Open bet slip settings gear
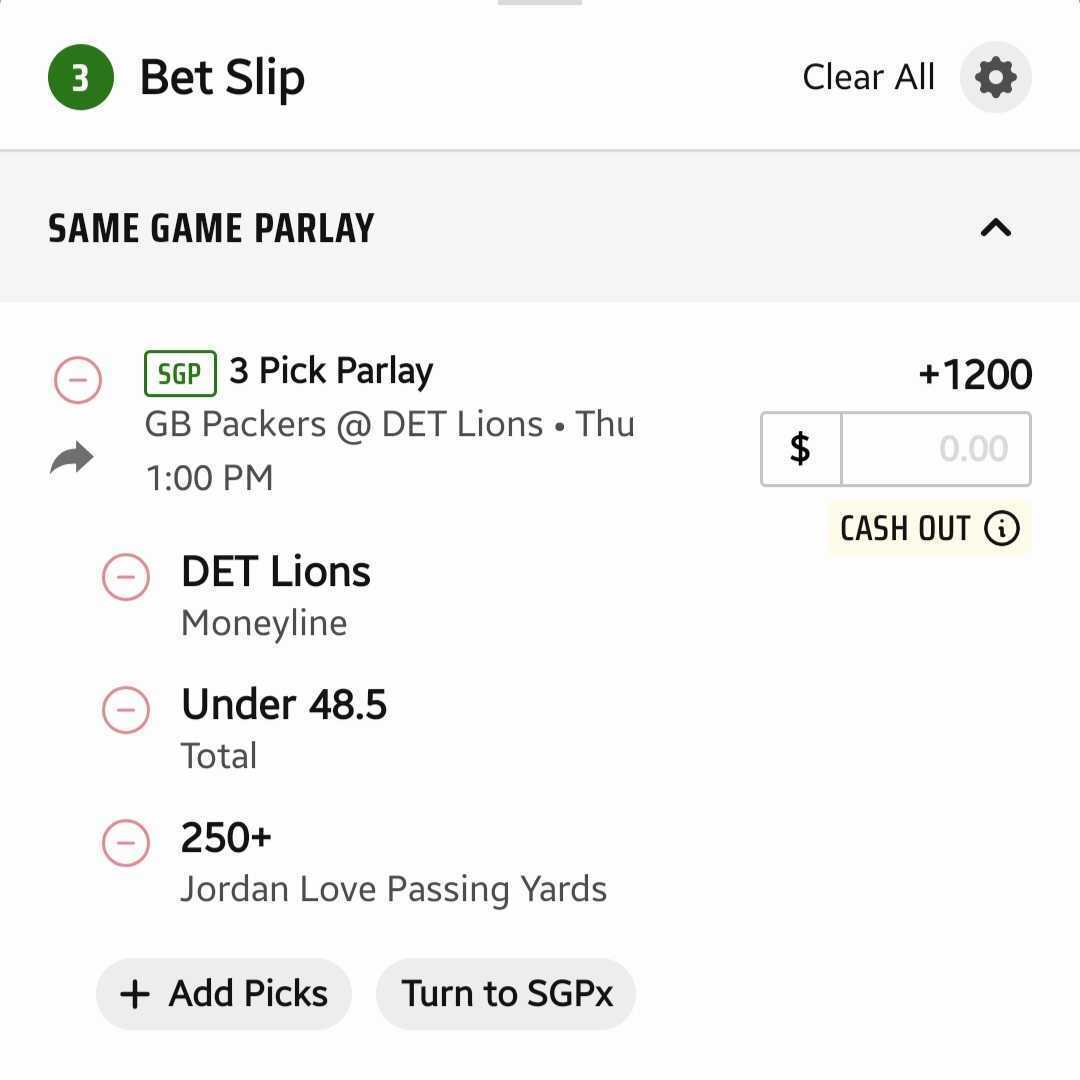The width and height of the screenshot is (1080, 1080). pyautogui.click(x=995, y=77)
